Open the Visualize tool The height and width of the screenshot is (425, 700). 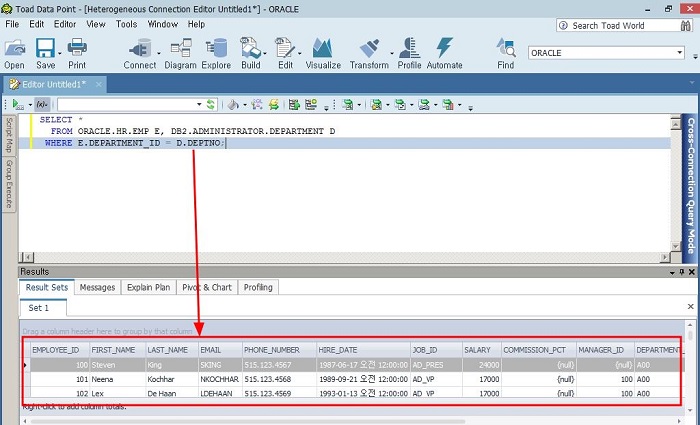tap(322, 48)
